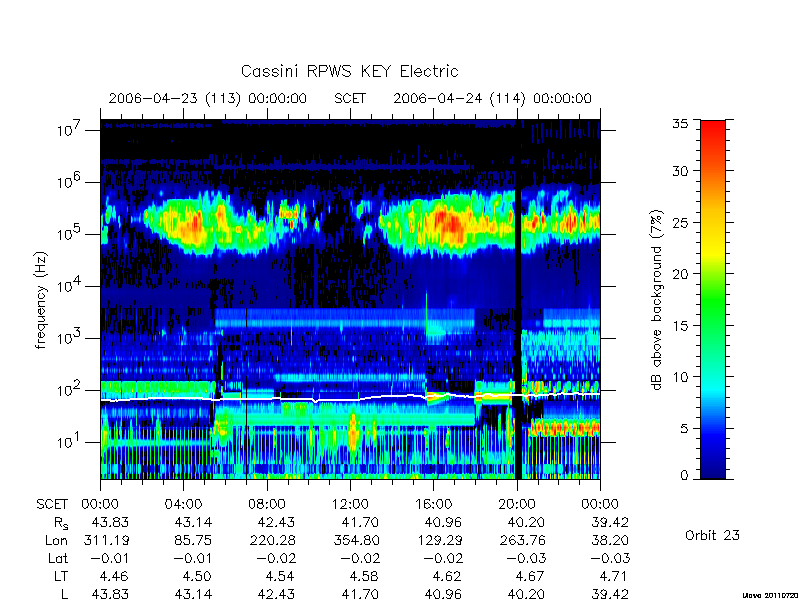Click the 10^7 frequency tick label
The image size is (800, 600).
(69, 130)
